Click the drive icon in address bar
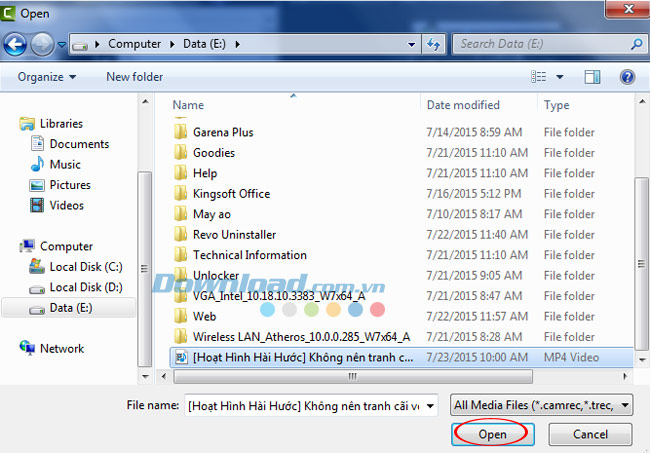Image resolution: width=650 pixels, height=453 pixels. coord(80,45)
